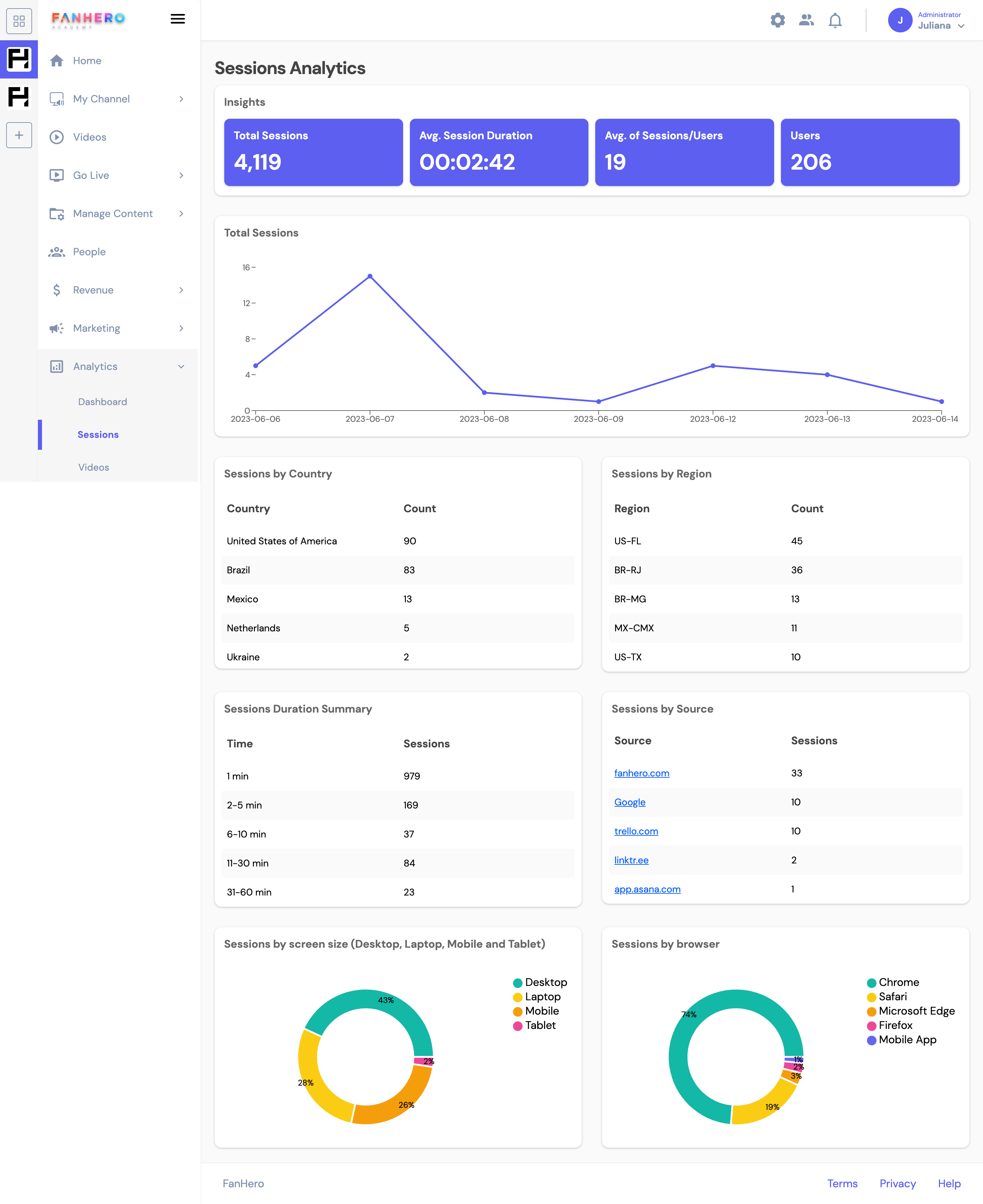Collapse the Analytics menu section
Screen dimensions: 983x1204
click(181, 367)
